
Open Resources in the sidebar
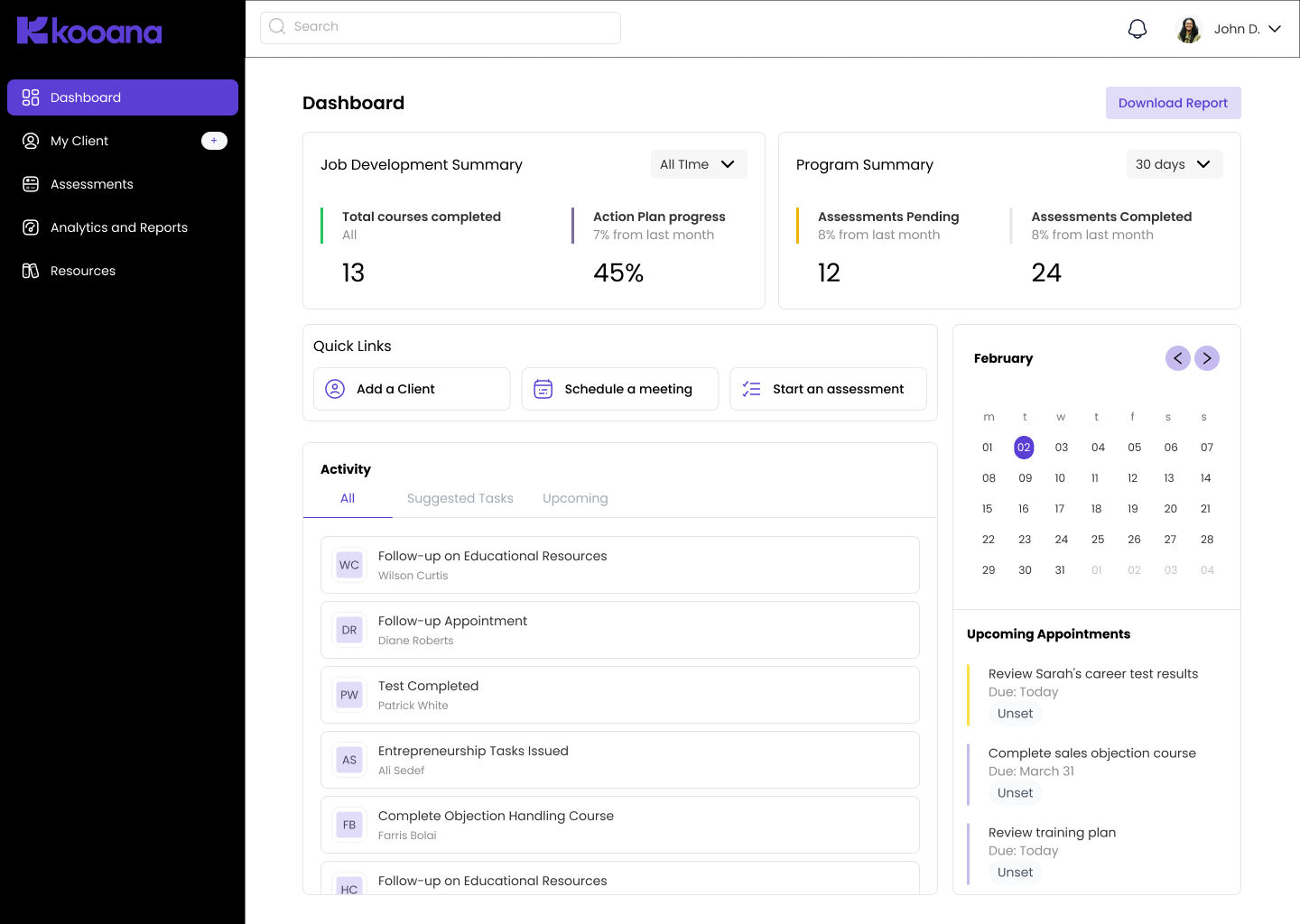point(82,271)
